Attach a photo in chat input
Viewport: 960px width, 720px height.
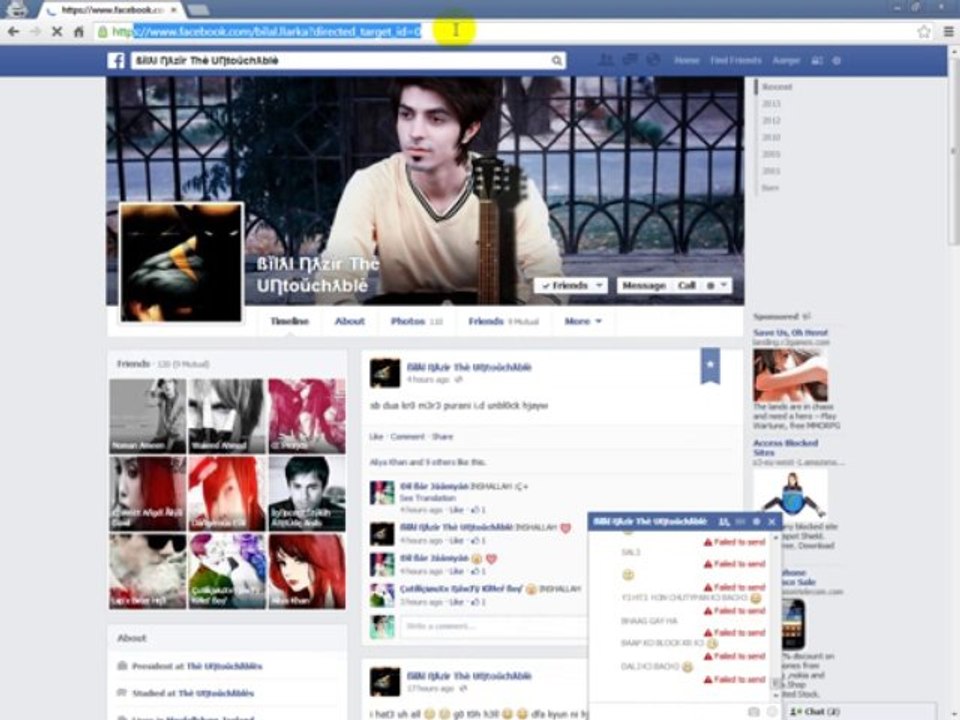(x=754, y=711)
